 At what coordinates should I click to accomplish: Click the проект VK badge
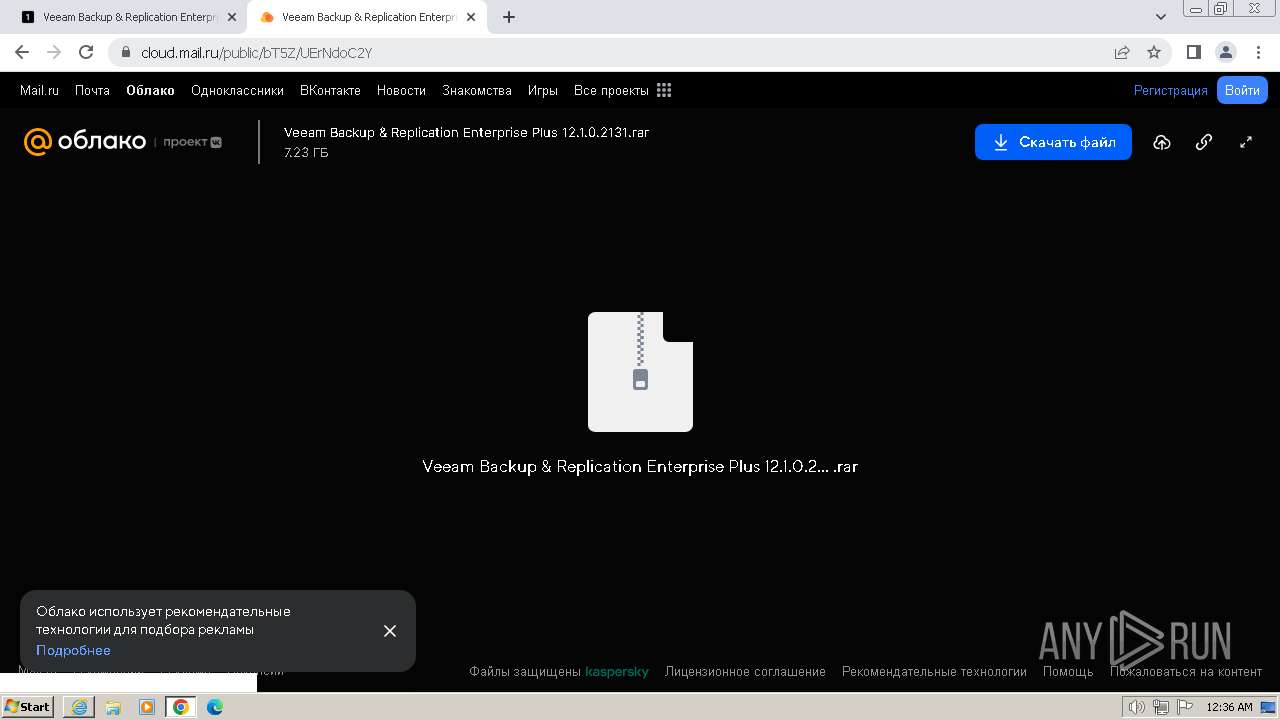(x=192, y=142)
